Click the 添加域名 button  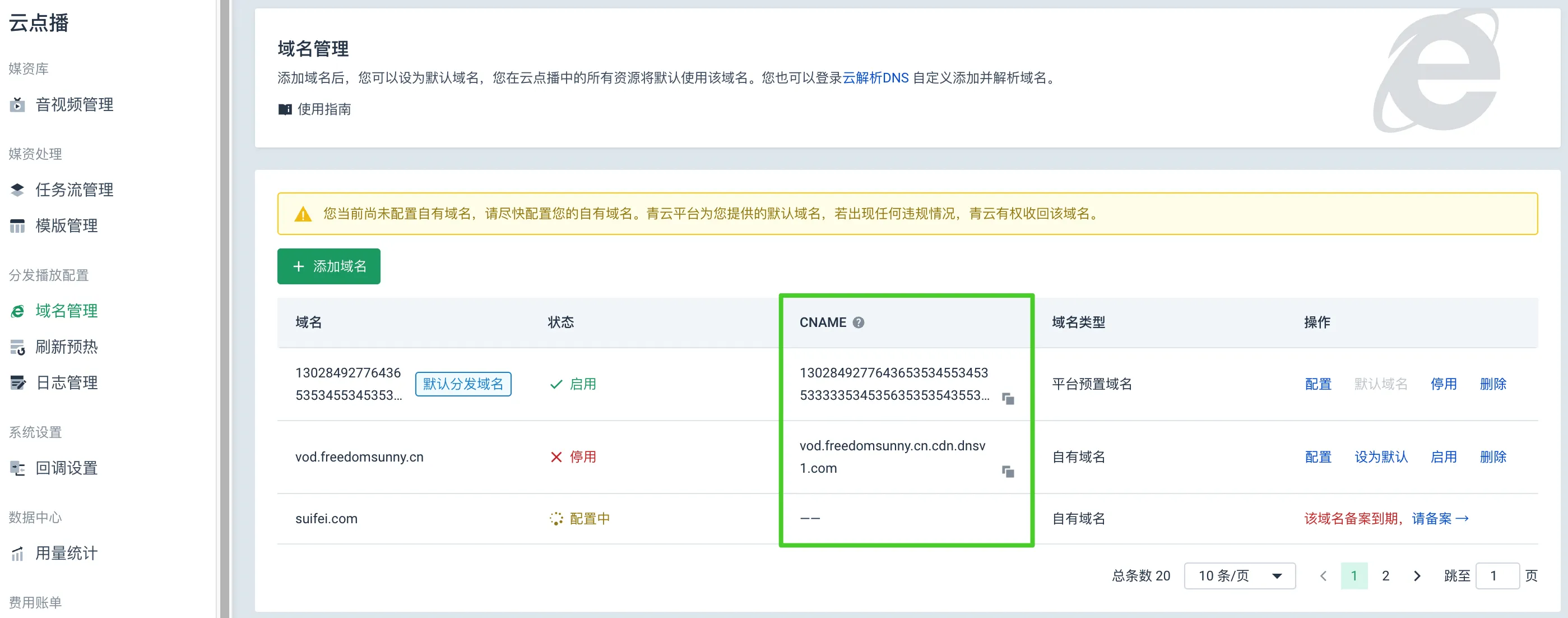pos(329,267)
